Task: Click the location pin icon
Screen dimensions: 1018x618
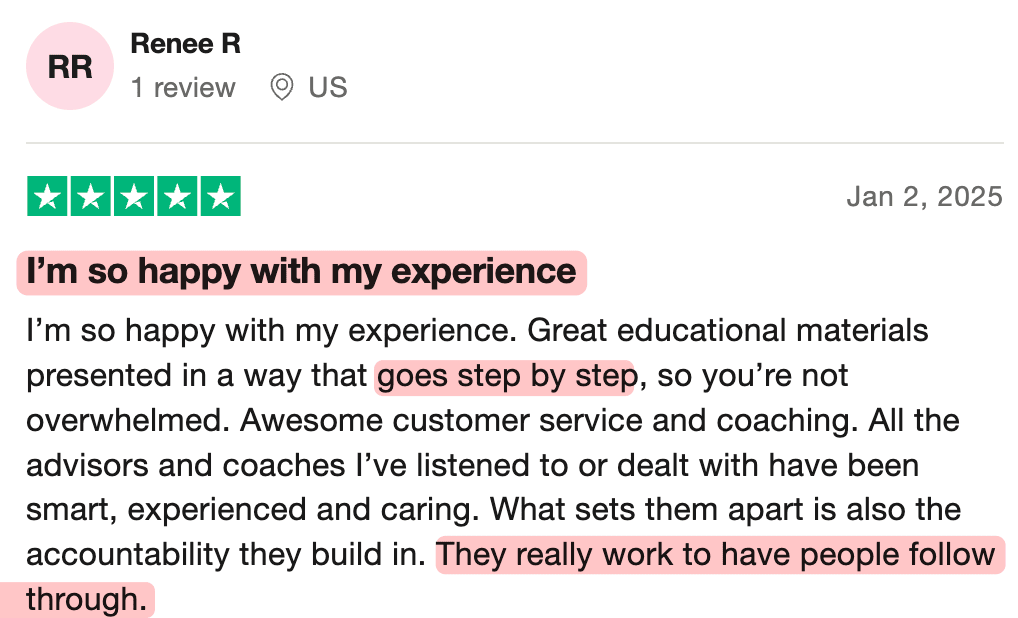Action: [x=282, y=88]
